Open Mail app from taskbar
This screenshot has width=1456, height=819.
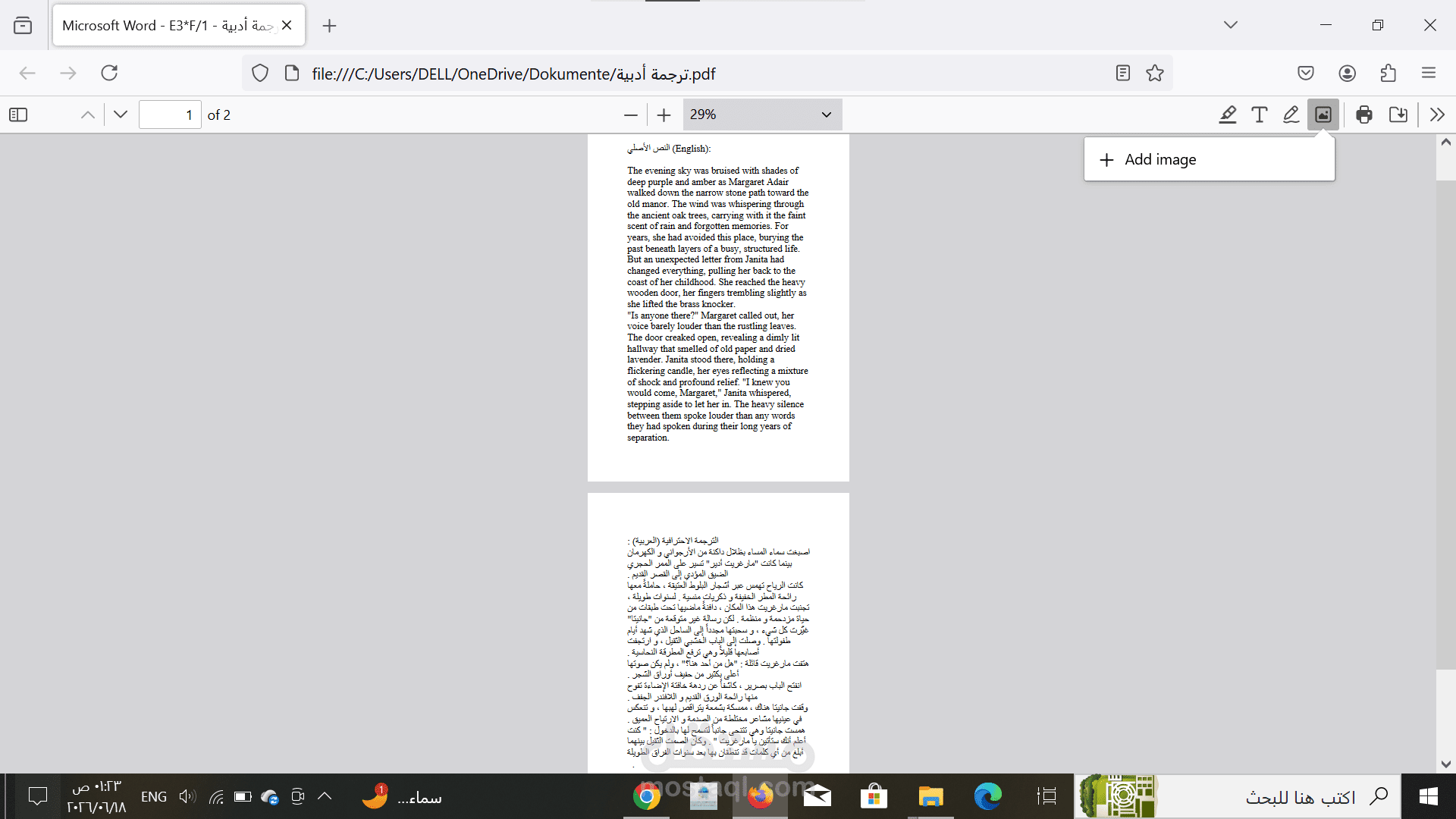pyautogui.click(x=817, y=796)
